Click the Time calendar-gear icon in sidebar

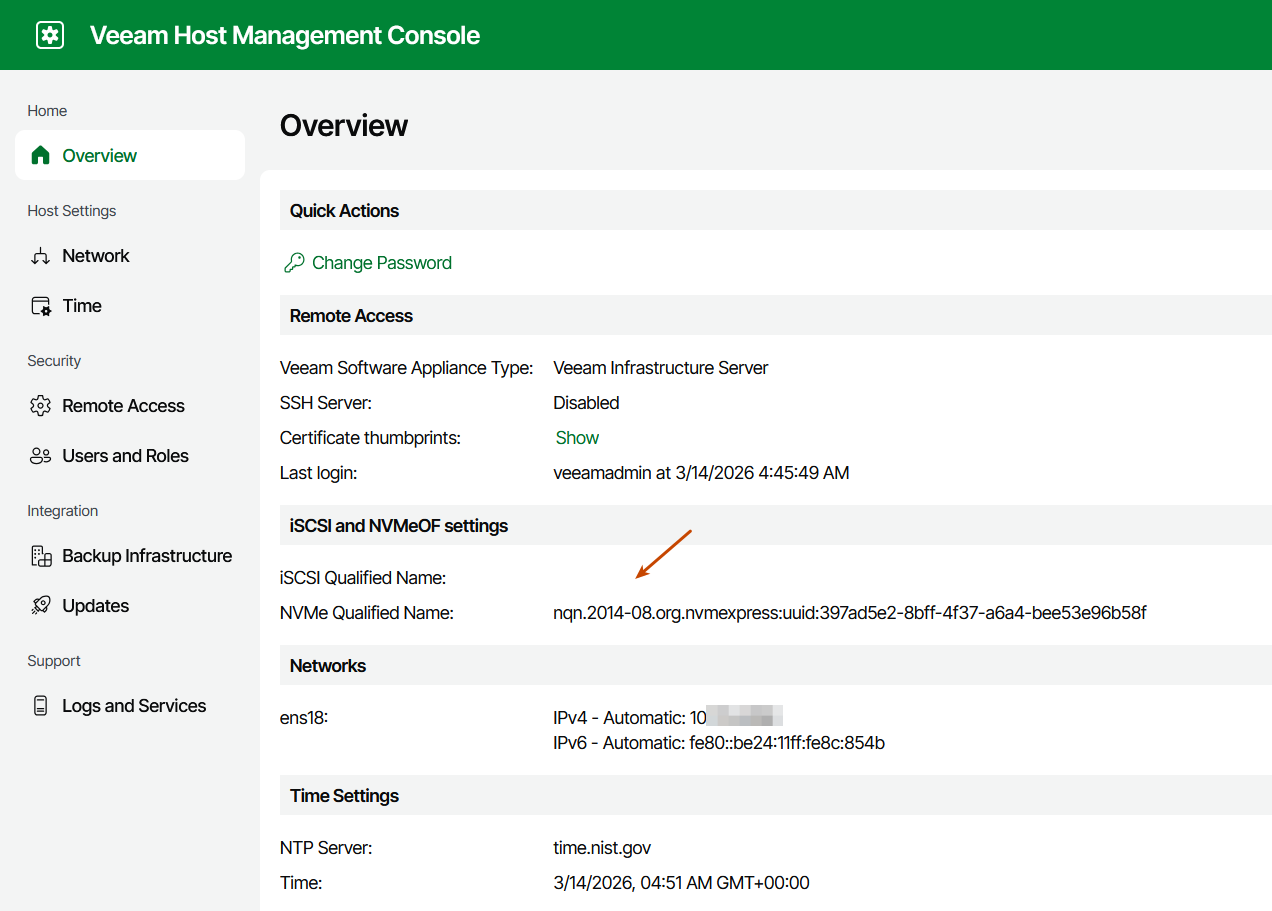[x=40, y=306]
